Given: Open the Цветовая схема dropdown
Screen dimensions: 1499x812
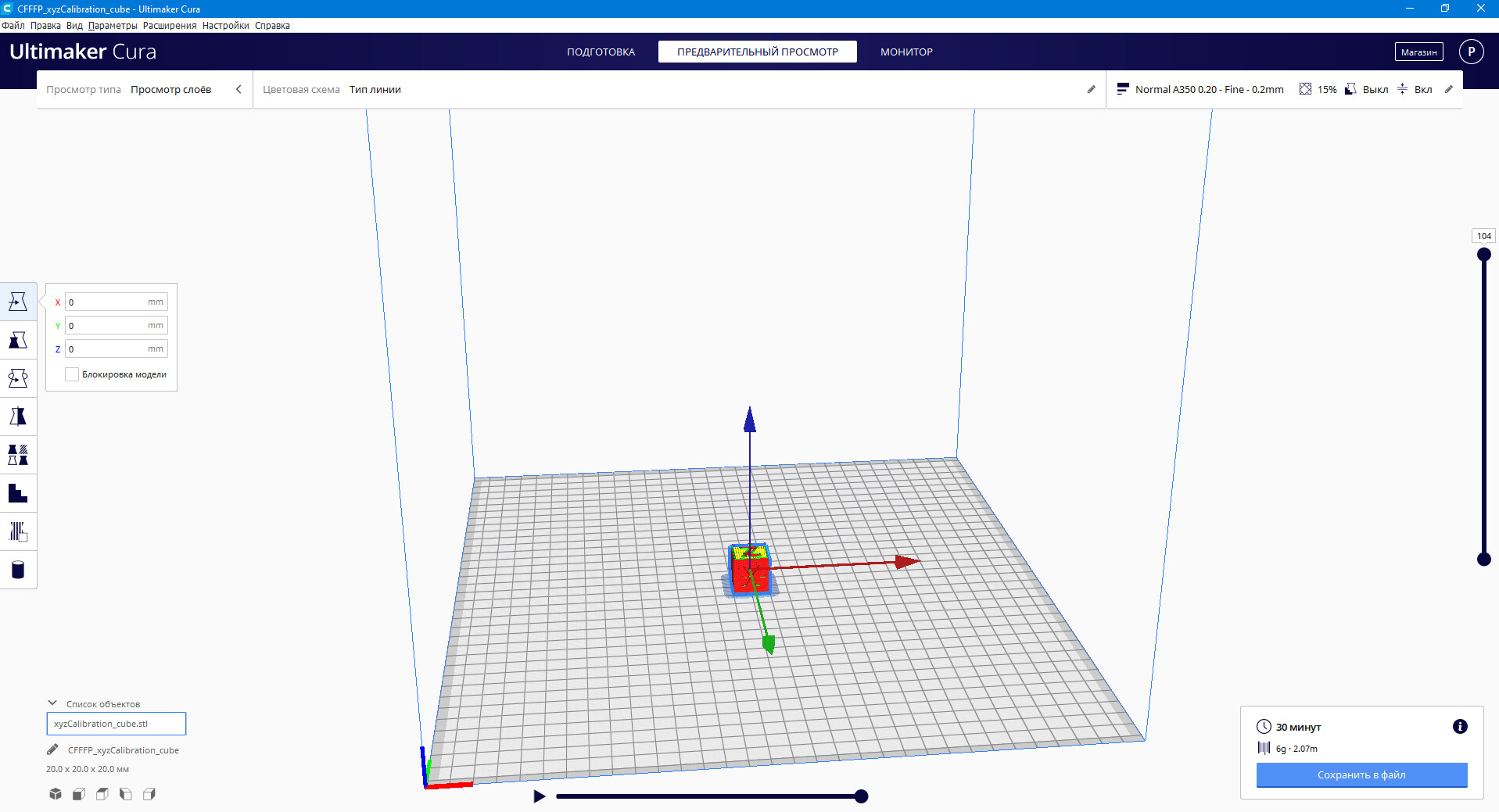Looking at the screenshot, I should tap(679, 89).
